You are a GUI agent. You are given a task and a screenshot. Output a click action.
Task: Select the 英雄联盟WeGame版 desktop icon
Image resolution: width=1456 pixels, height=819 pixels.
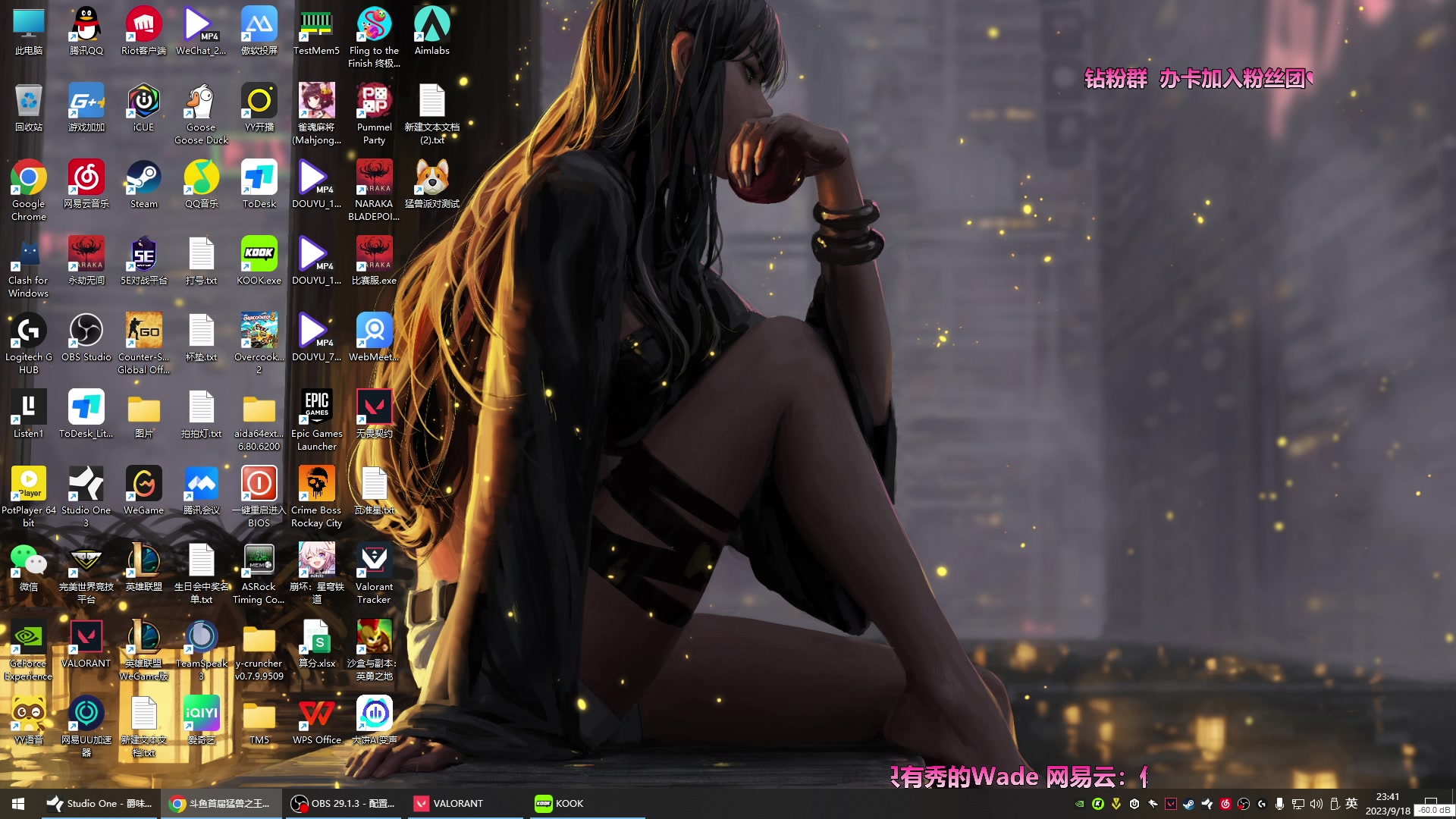(144, 650)
